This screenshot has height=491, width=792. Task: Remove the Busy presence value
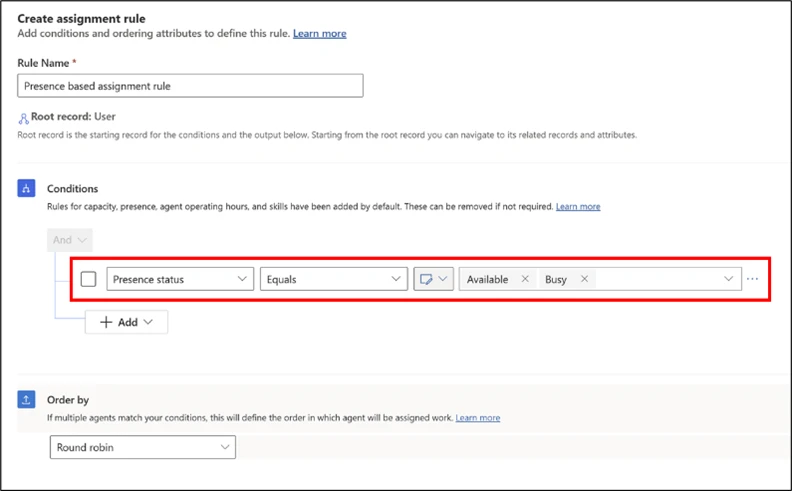(584, 280)
